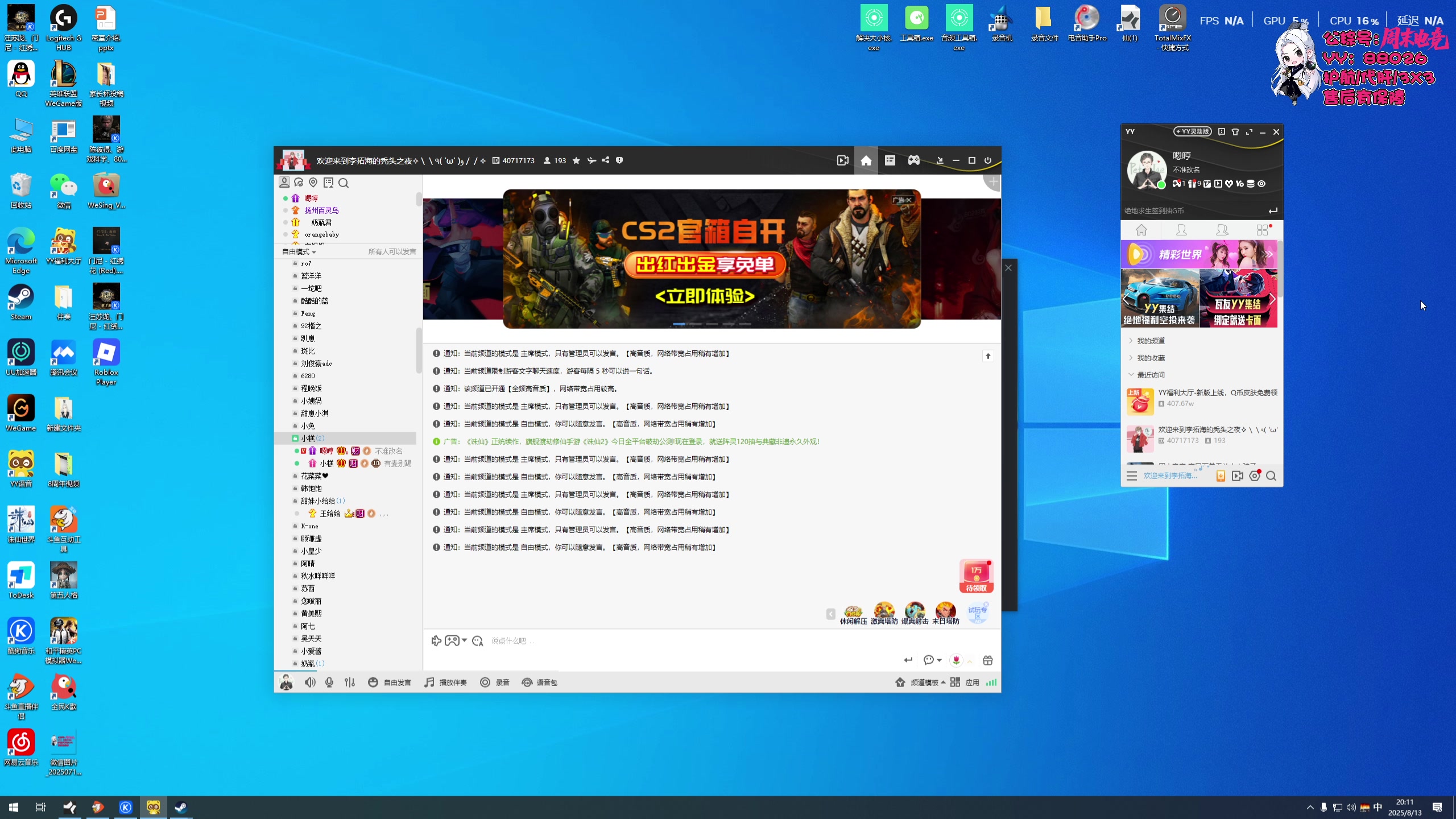Open the audio mixer settings icon
The image size is (1456, 819).
[350, 682]
